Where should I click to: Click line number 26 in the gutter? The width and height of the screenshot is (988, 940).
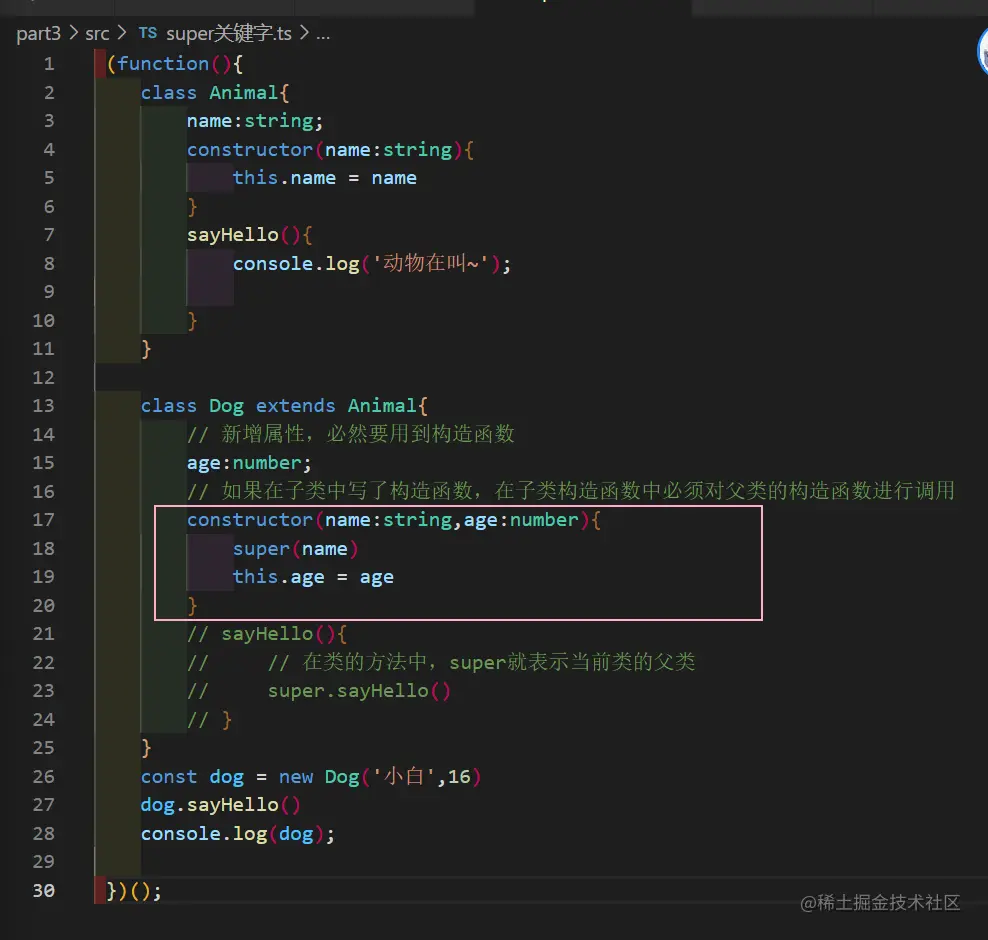coord(43,776)
